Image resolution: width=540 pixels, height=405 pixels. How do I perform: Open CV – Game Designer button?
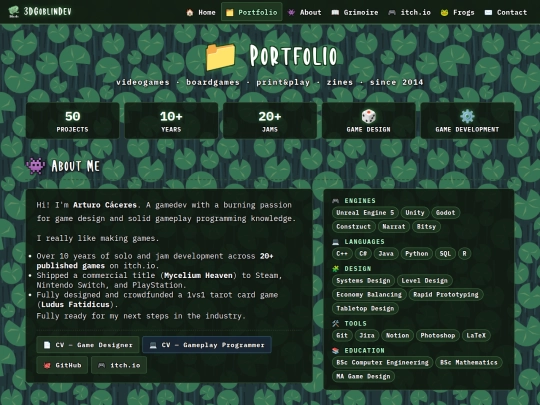(x=88, y=345)
